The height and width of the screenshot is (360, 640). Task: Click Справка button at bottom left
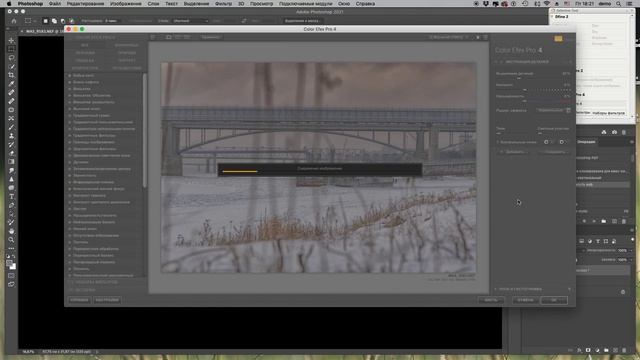[x=79, y=300]
